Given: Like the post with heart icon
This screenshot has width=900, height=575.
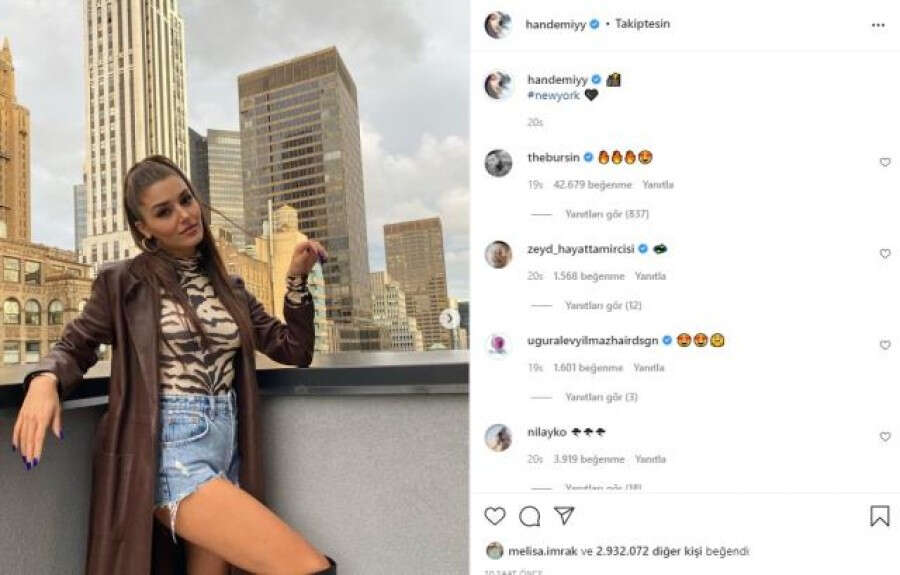Looking at the screenshot, I should (x=495, y=515).
